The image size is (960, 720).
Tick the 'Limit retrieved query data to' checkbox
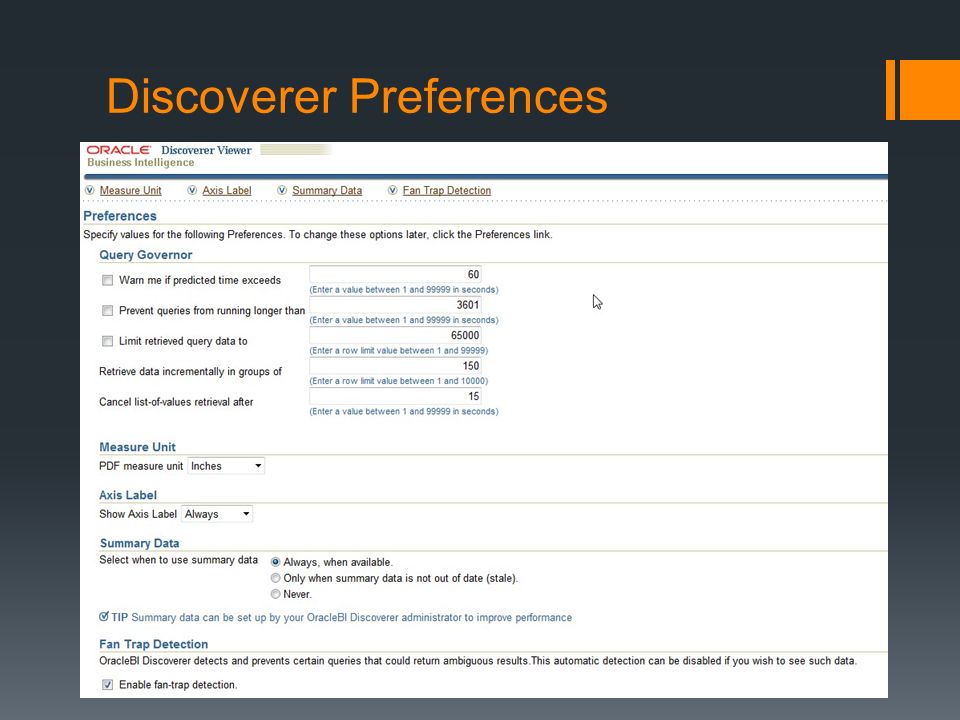pos(108,341)
